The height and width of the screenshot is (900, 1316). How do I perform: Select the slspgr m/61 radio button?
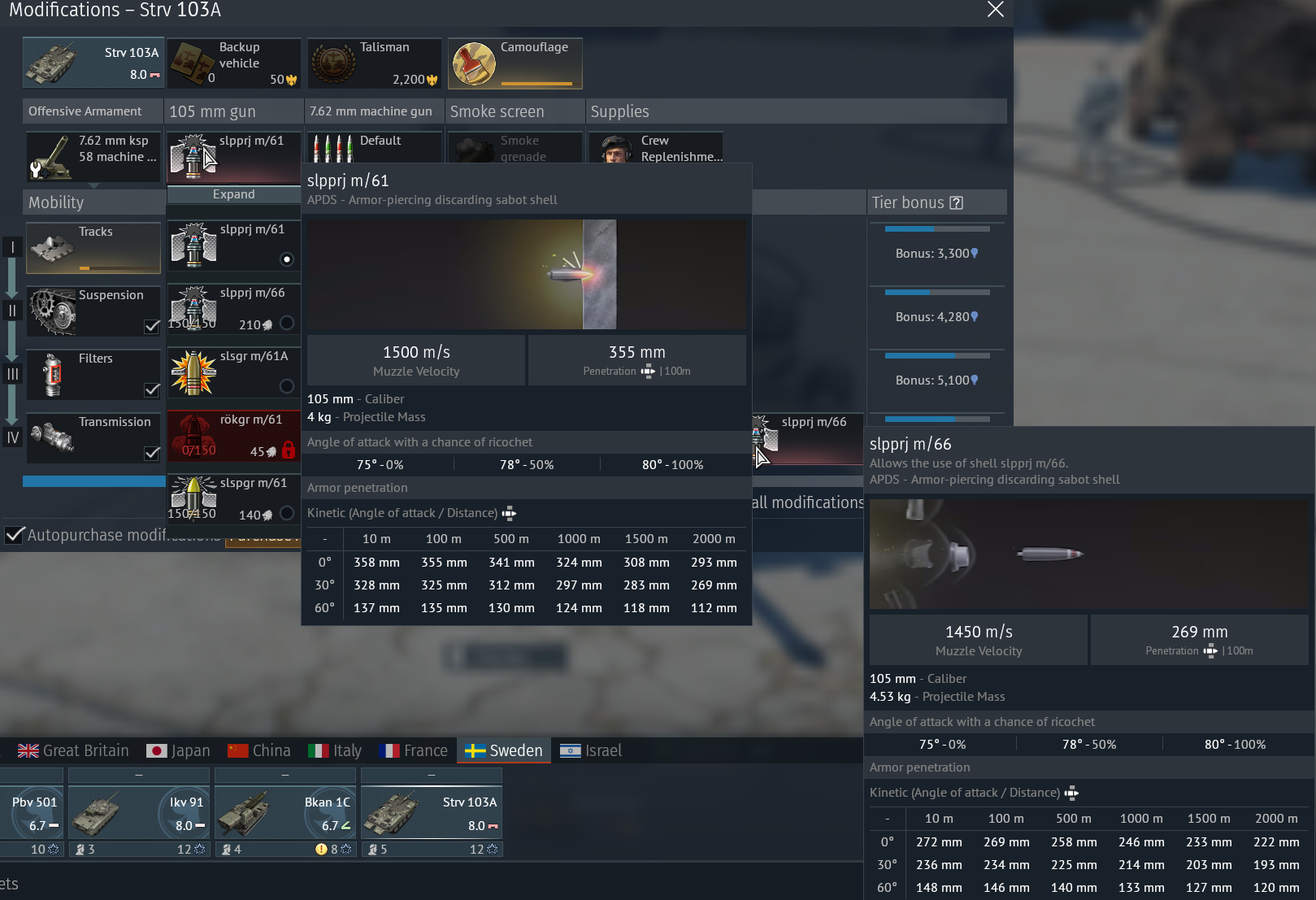click(x=286, y=513)
